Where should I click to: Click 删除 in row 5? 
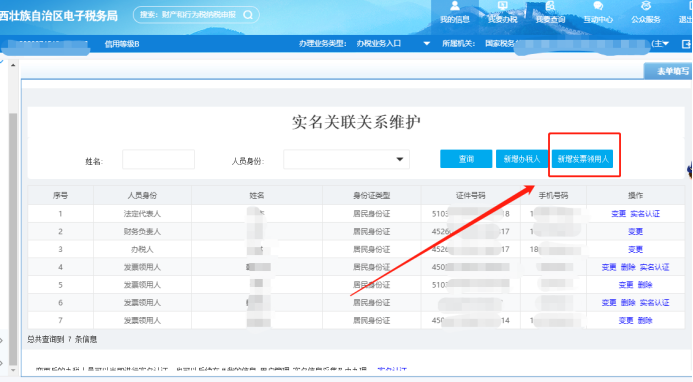pyautogui.click(x=645, y=285)
